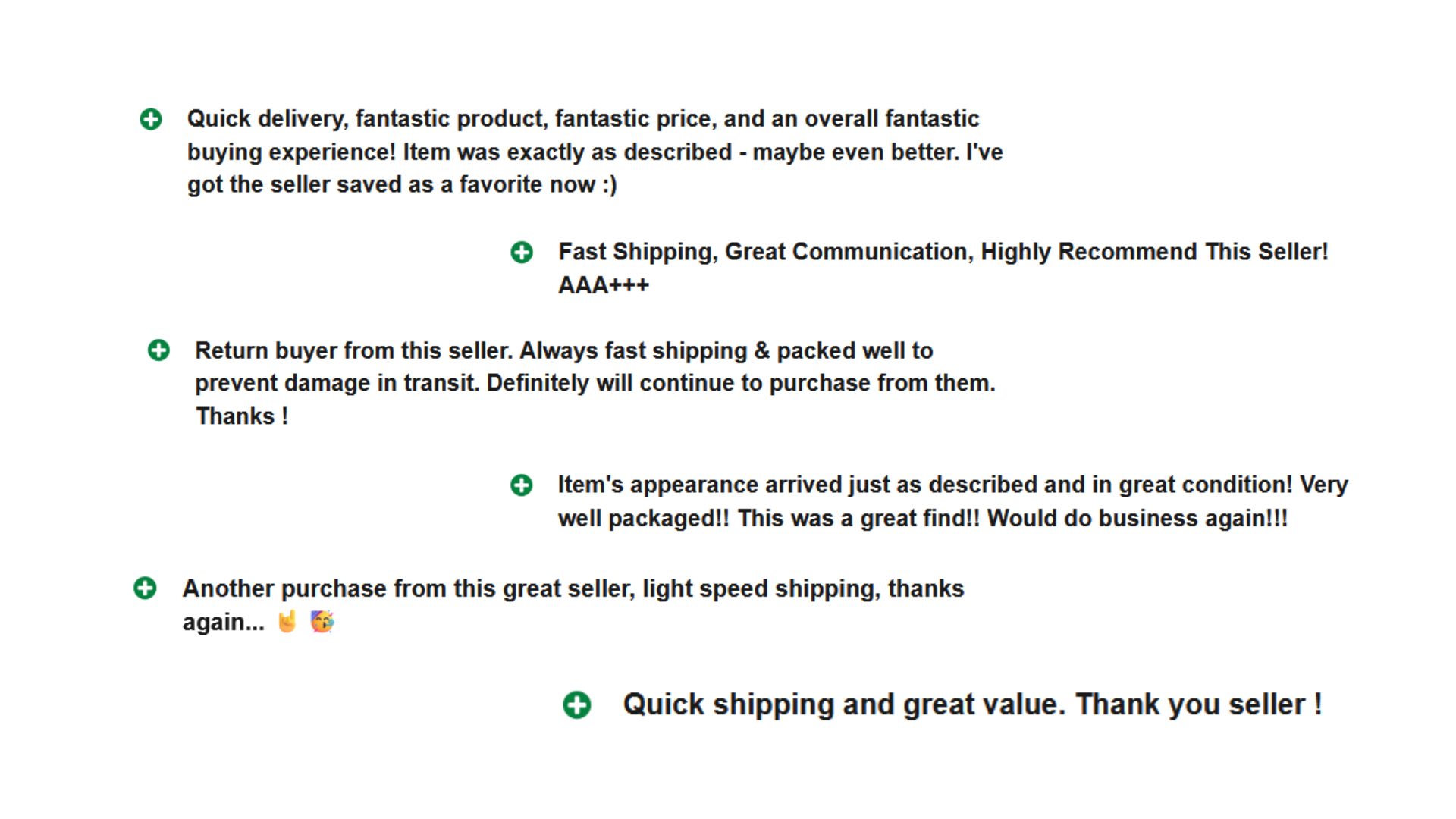Screen dimensions: 1456x819
Task: Select "Quick shipping and great value" review text
Action: tap(973, 705)
